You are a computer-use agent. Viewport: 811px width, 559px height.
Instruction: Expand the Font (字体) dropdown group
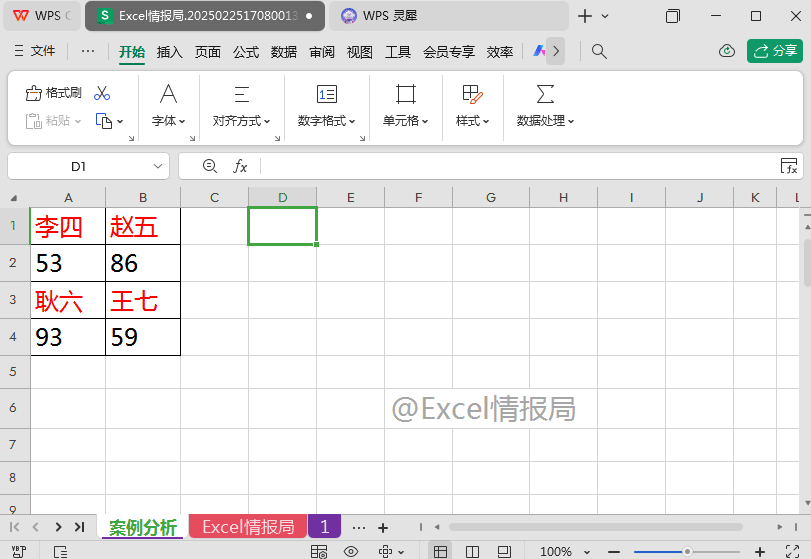click(169, 120)
